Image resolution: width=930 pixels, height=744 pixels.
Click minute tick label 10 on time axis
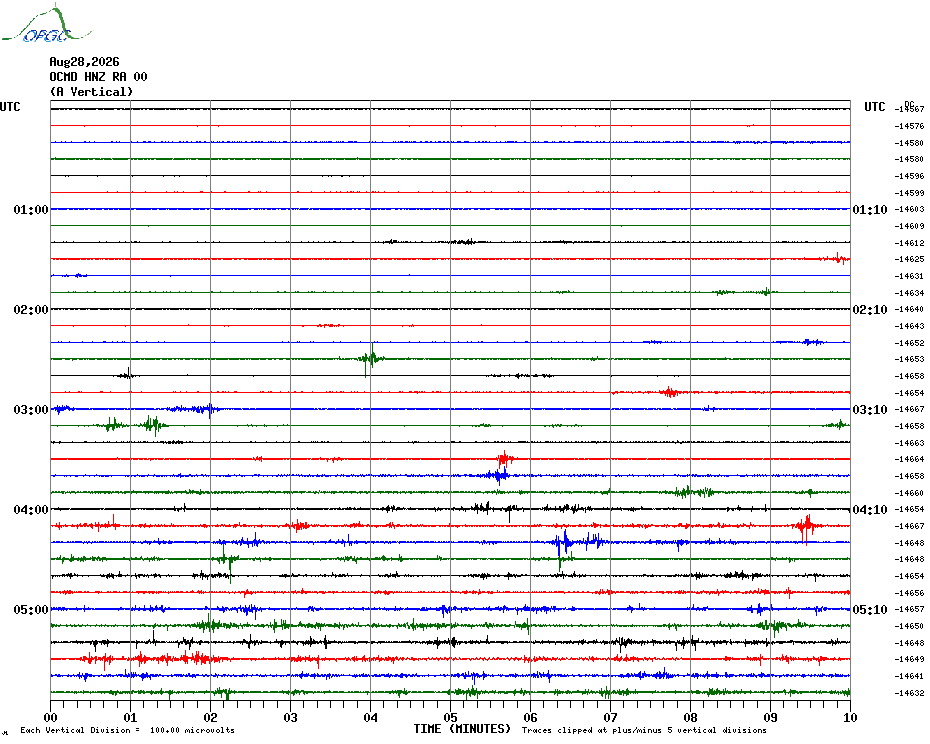851,717
